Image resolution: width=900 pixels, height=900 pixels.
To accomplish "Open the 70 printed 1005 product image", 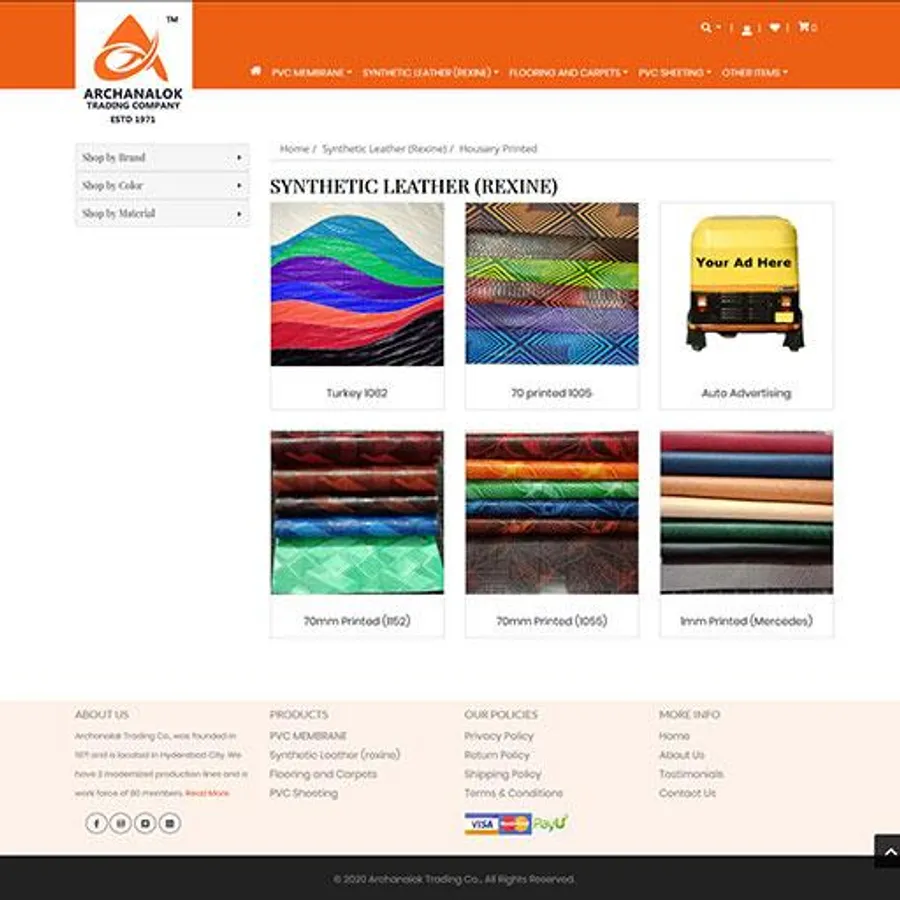I will click(x=552, y=284).
